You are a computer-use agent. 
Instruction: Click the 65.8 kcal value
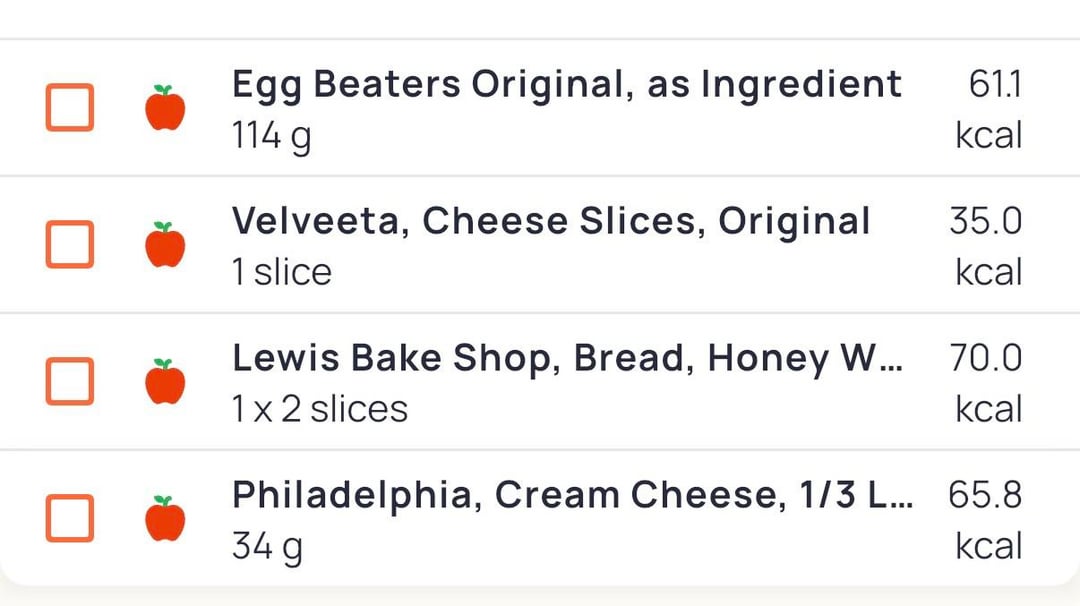coord(987,520)
